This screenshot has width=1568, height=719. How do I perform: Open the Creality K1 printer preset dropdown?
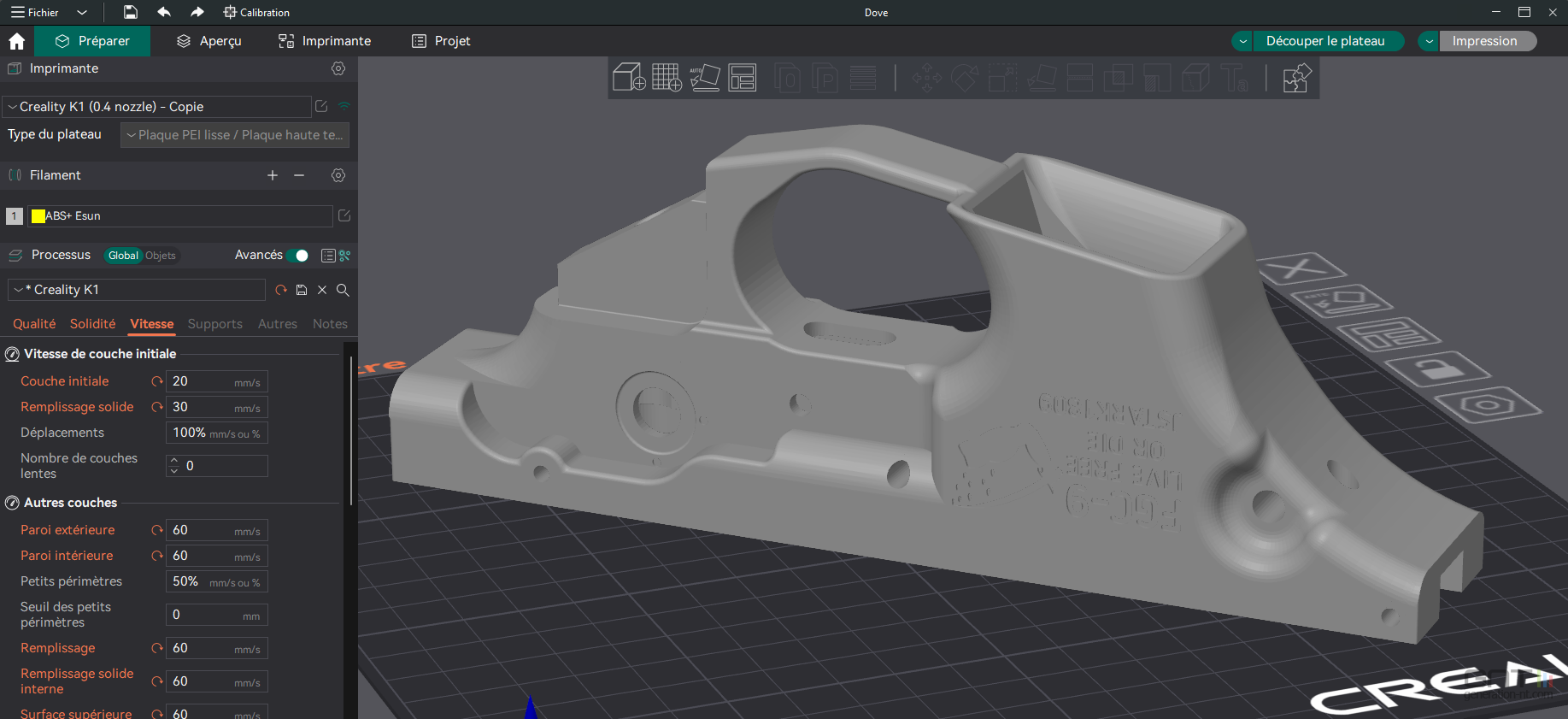tap(157, 107)
